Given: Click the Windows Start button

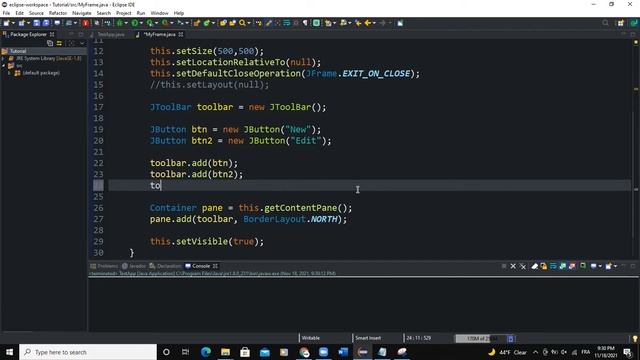Looking at the screenshot, I should [x=9, y=352].
